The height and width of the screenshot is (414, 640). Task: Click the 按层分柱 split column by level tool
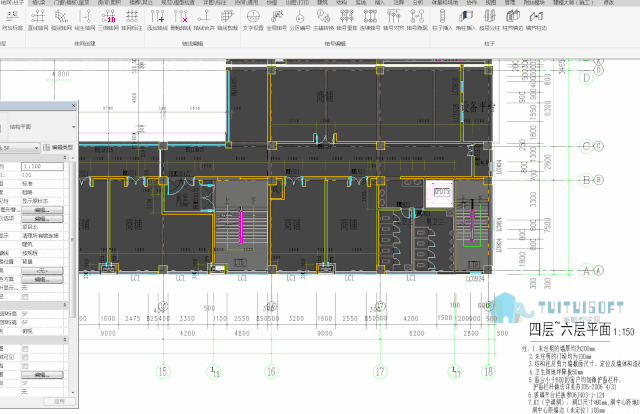coord(489,20)
